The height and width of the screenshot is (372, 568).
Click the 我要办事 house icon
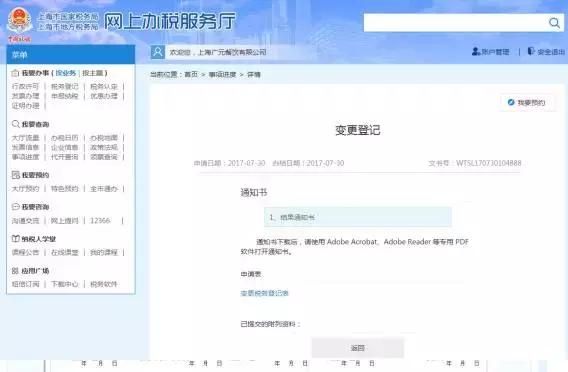pos(15,73)
